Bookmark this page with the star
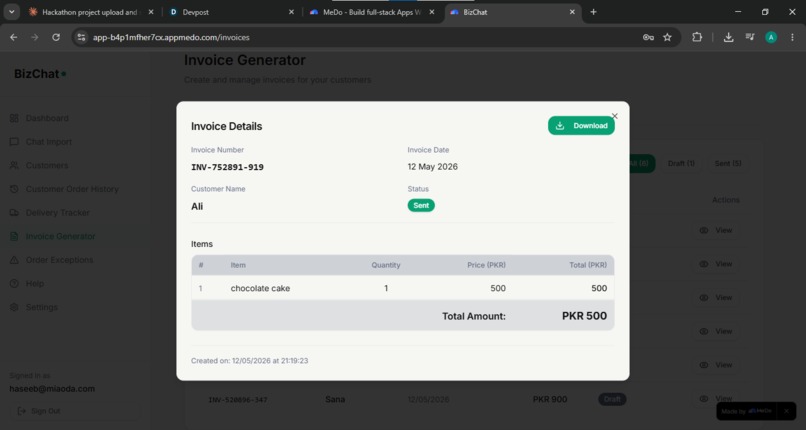The width and height of the screenshot is (806, 430). [x=667, y=37]
